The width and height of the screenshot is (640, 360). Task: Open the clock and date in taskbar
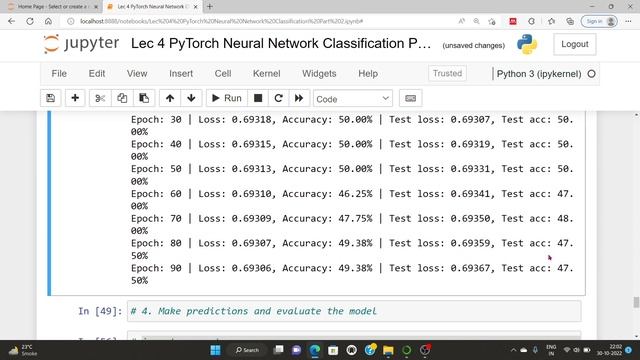coord(610,350)
